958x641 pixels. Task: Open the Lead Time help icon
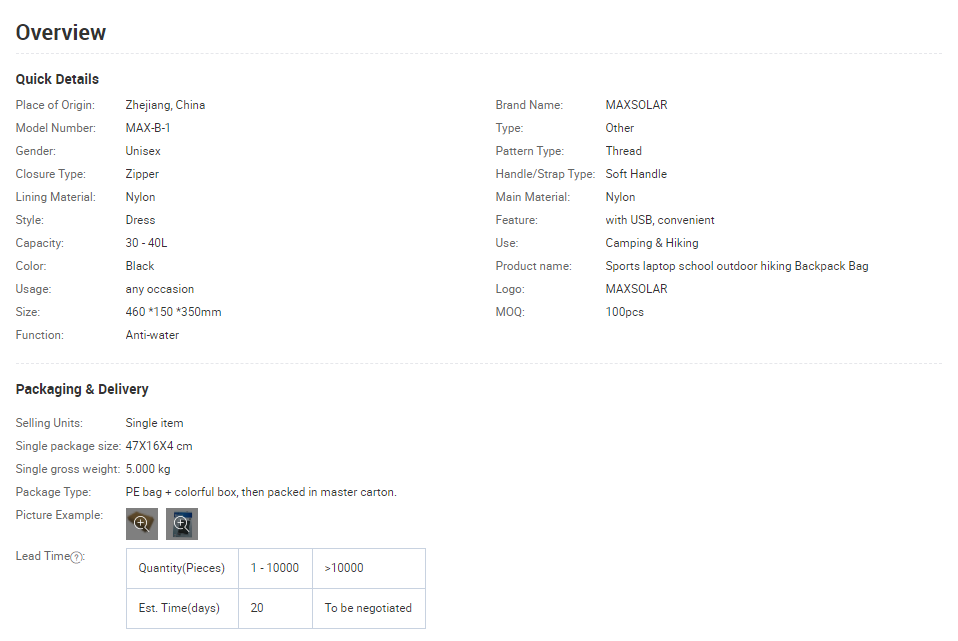[77, 557]
